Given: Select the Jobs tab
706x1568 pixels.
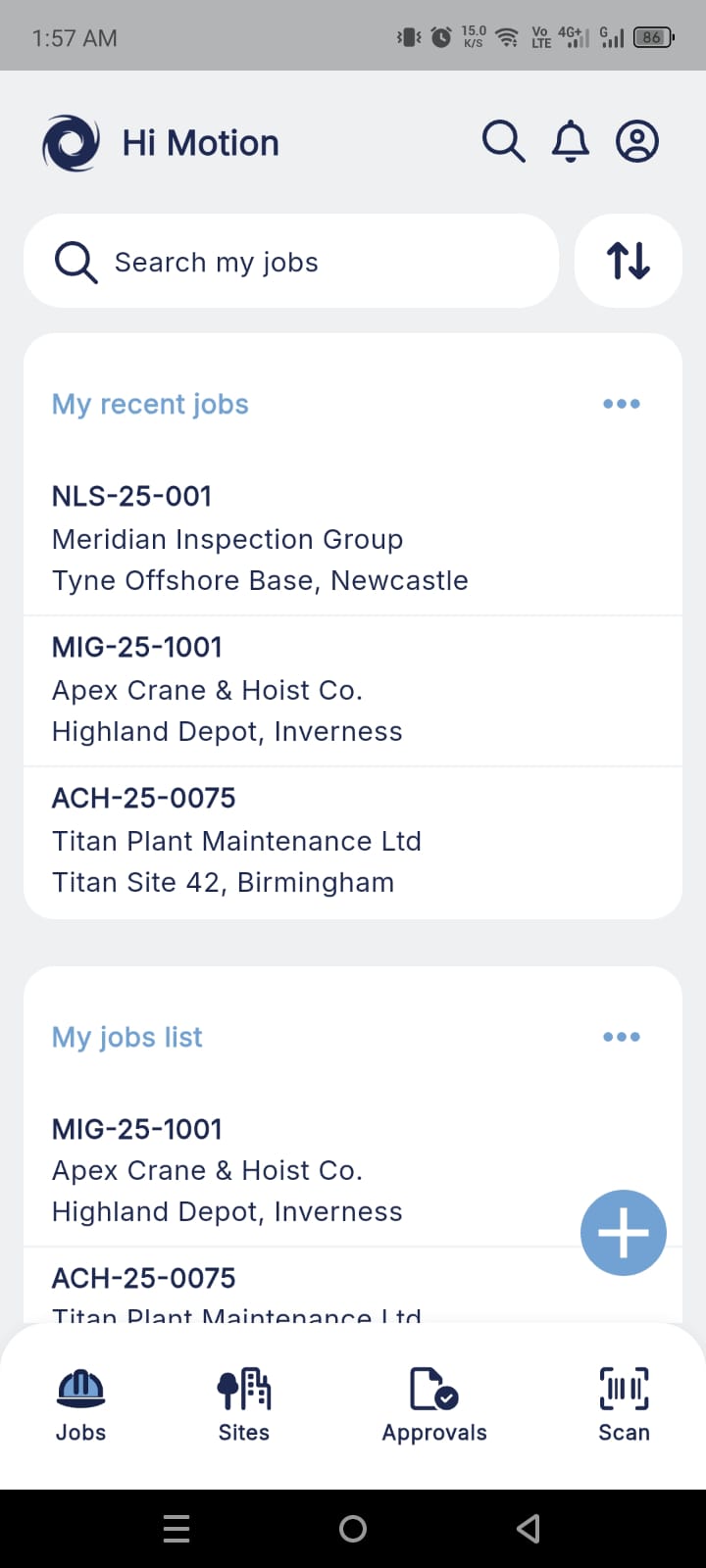Looking at the screenshot, I should pos(80,1404).
